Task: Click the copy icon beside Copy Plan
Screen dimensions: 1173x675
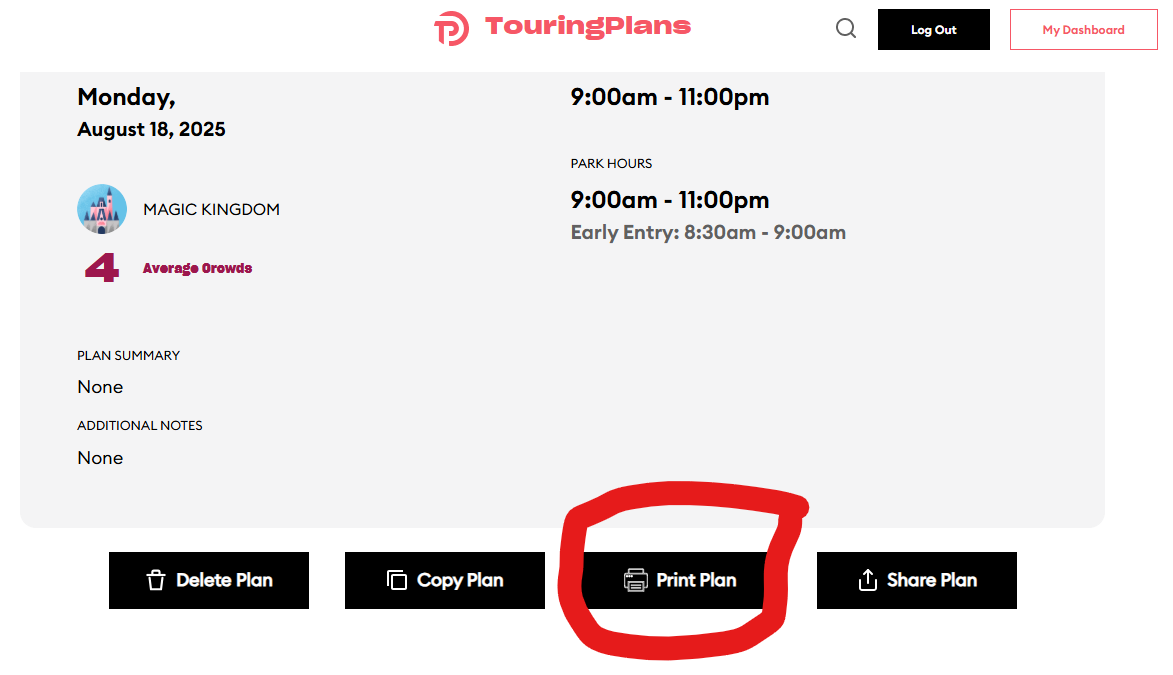Action: pyautogui.click(x=397, y=580)
